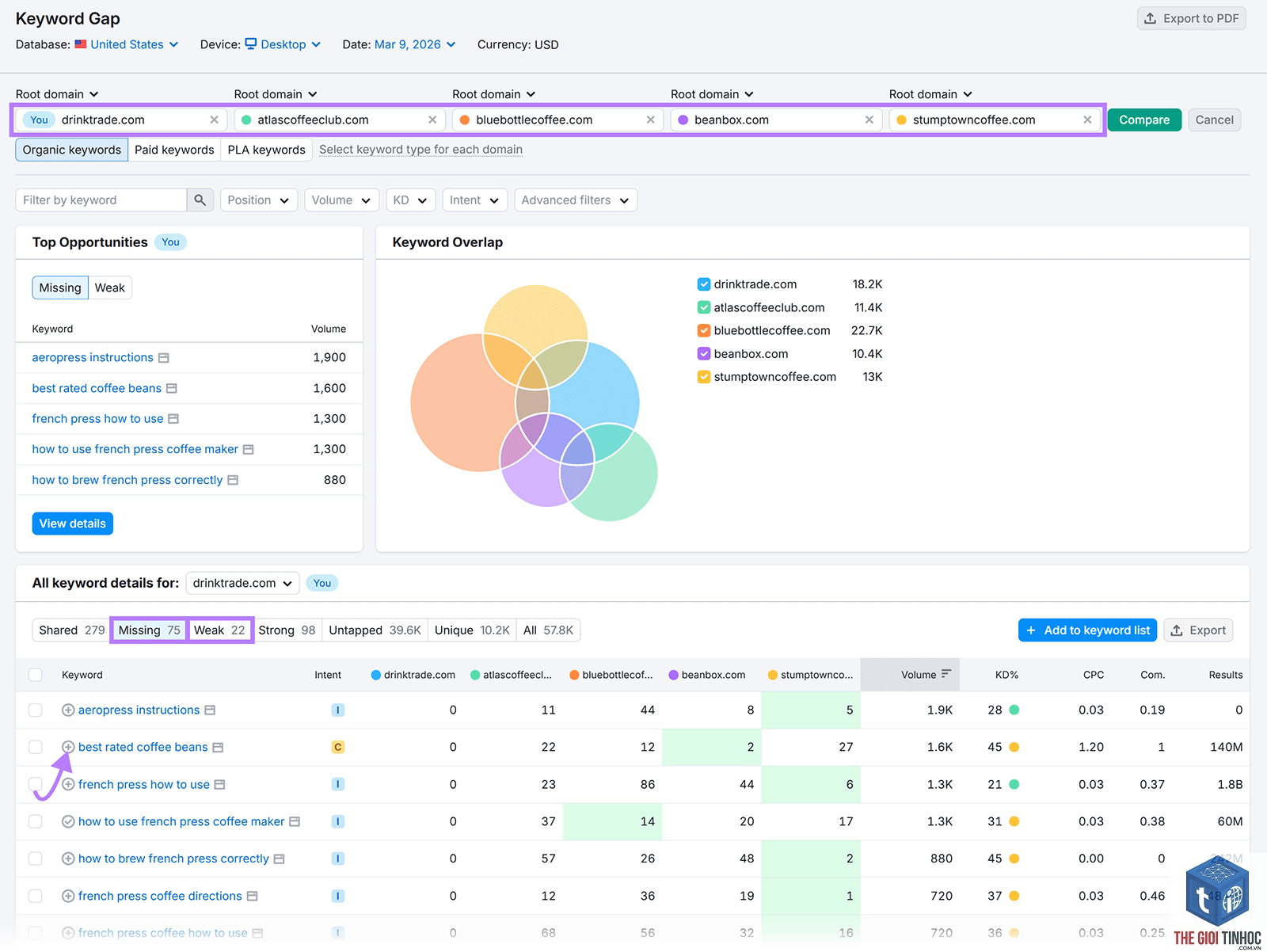The width and height of the screenshot is (1267, 952).
Task: Open SERP icon beside french press how to use in Top Opportunities
Action: (174, 419)
